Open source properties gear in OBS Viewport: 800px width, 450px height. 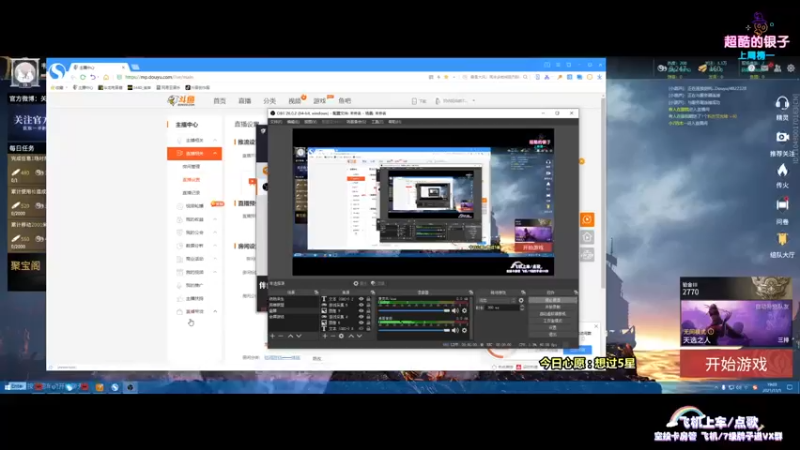[x=341, y=336]
